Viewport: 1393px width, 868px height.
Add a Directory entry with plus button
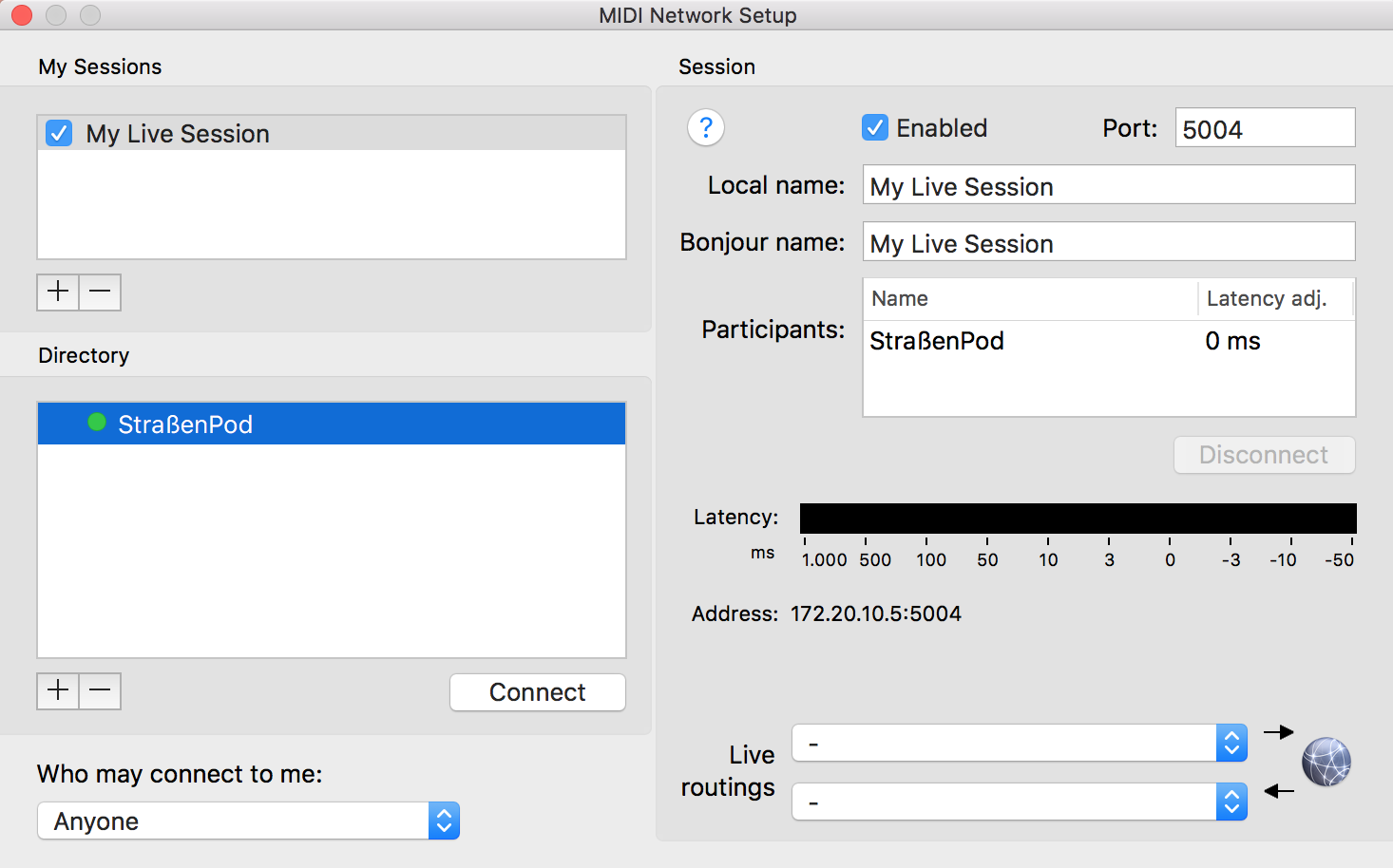[58, 690]
